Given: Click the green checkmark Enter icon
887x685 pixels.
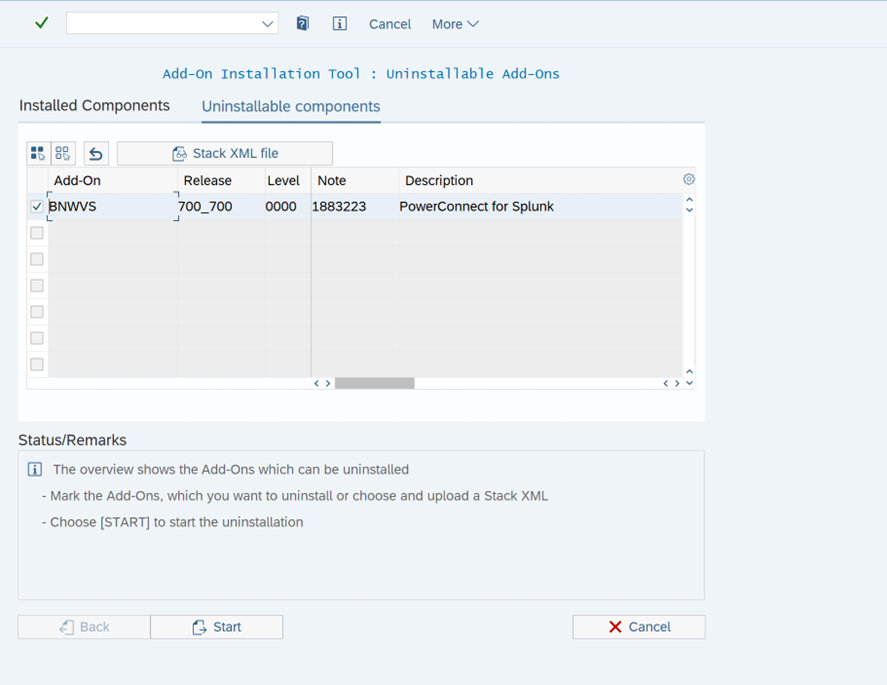Looking at the screenshot, I should 41,23.
